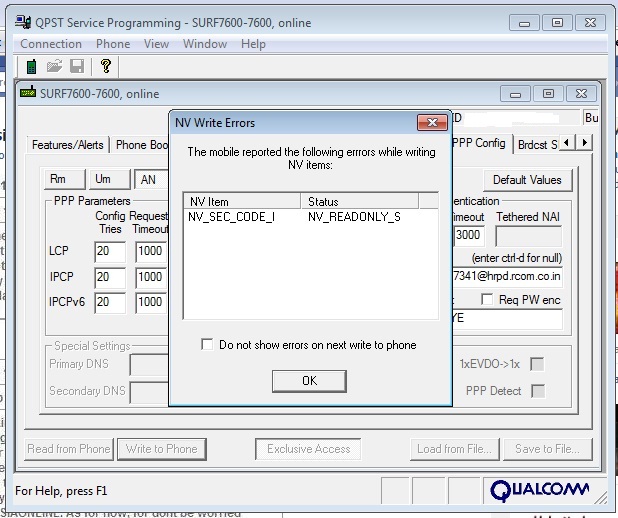Open the Connection menu
The height and width of the screenshot is (518, 618).
pos(51,44)
